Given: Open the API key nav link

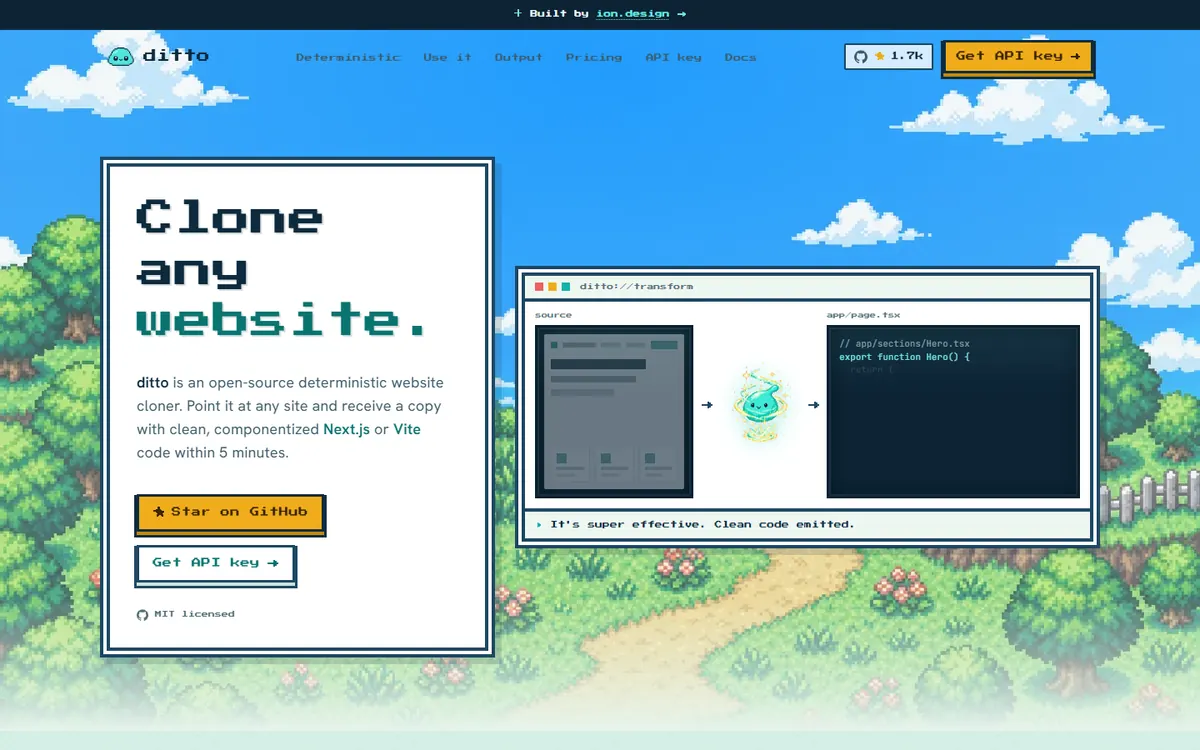Looking at the screenshot, I should pyautogui.click(x=673, y=57).
